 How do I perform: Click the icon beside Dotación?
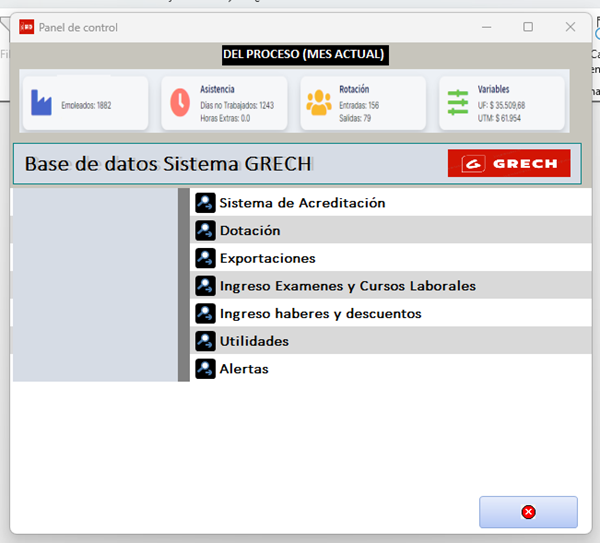[205, 230]
